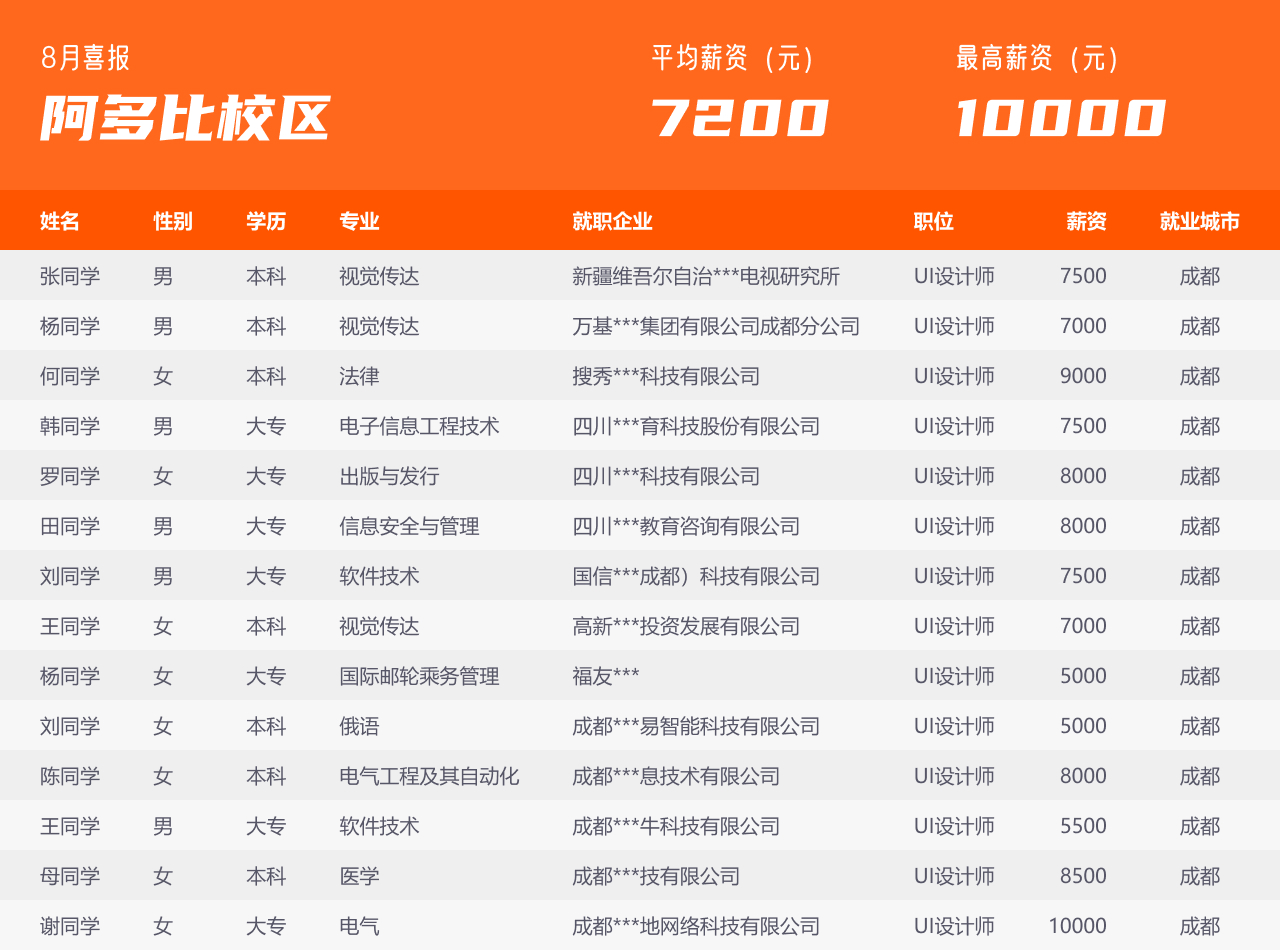Image resolution: width=1280 pixels, height=950 pixels.
Task: Click the 学历 column header
Action: point(266,221)
